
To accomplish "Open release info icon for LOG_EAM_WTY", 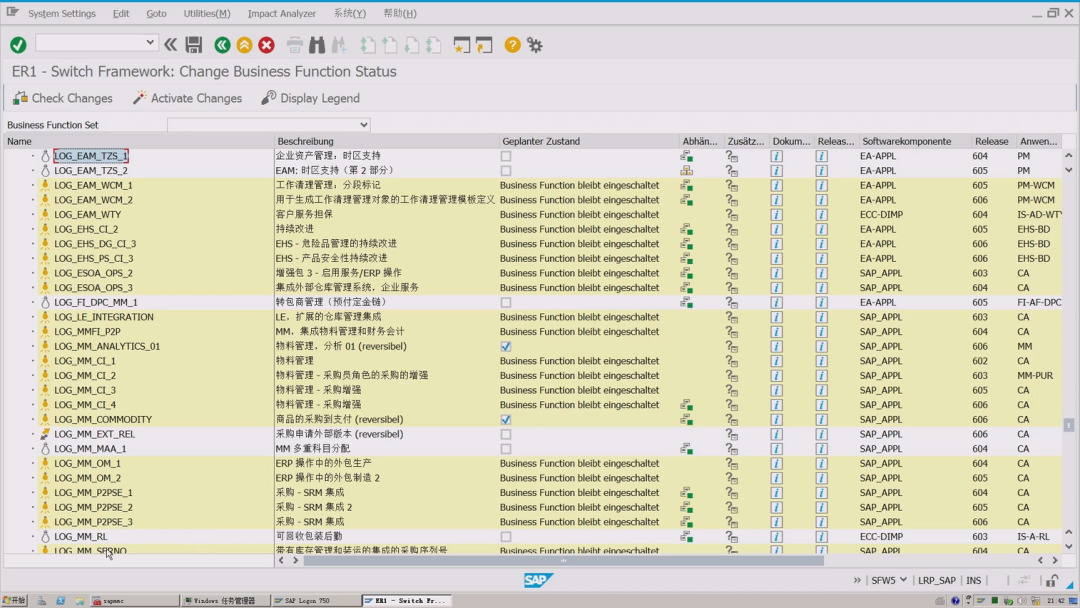I will (821, 215).
